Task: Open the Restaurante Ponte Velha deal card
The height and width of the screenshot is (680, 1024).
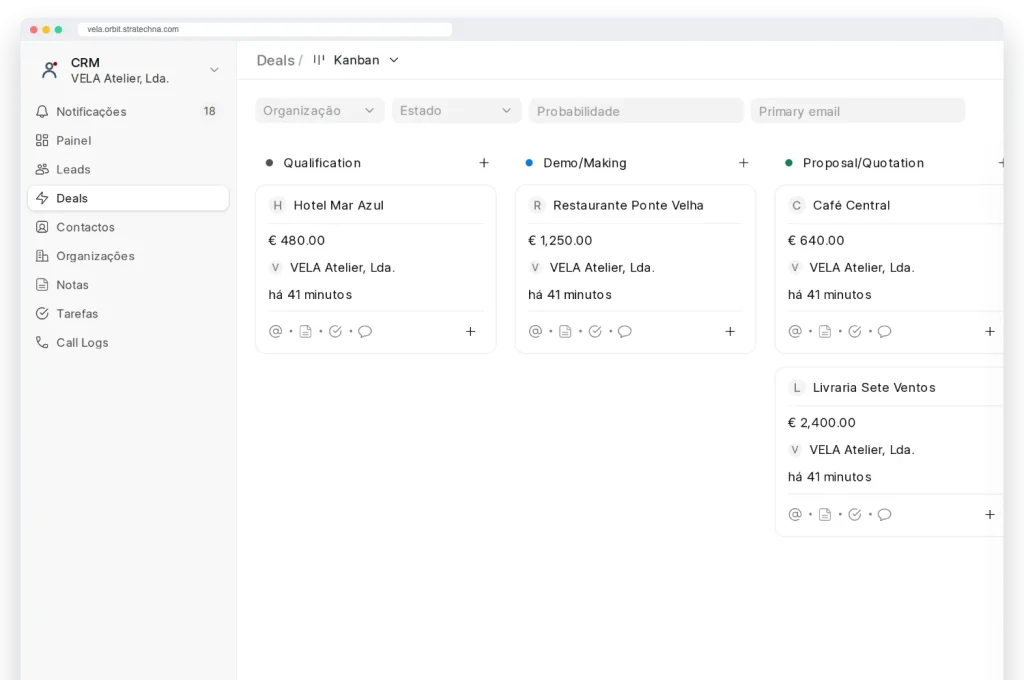Action: (x=635, y=269)
